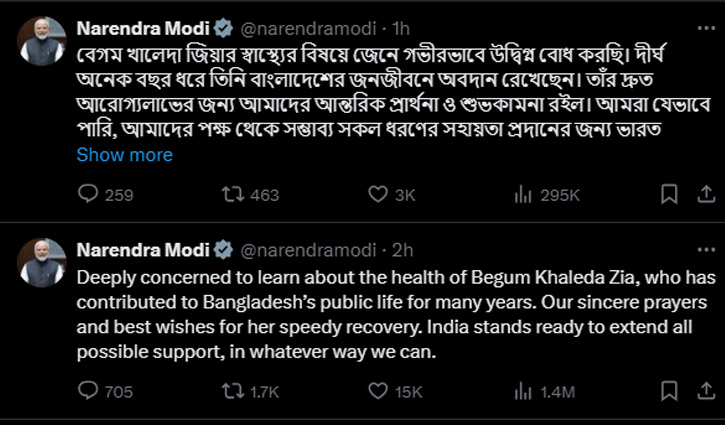Screen dimensions: 725x425
Task: Share the Bengali tweet
Action: pyautogui.click(x=702, y=195)
